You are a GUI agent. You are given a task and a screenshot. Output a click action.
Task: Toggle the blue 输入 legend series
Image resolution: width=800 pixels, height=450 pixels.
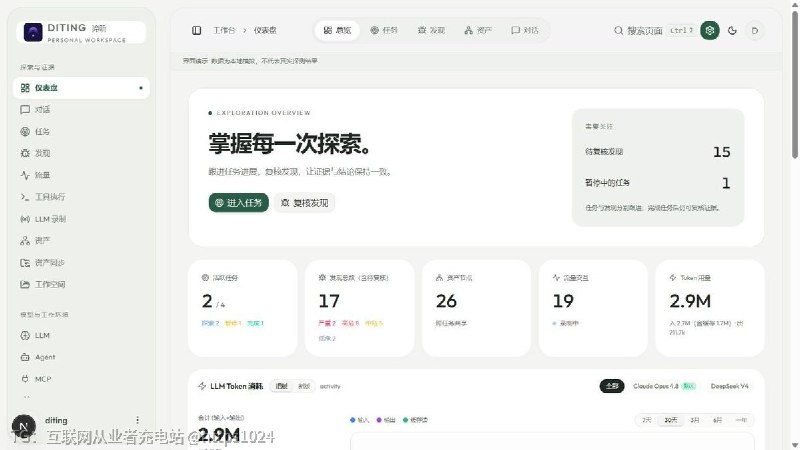pyautogui.click(x=359, y=420)
